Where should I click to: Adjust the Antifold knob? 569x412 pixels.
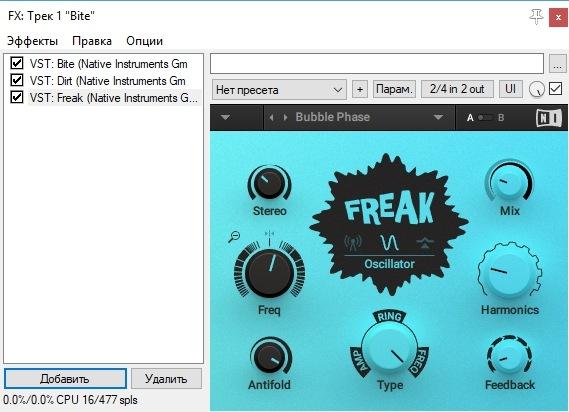pos(270,356)
